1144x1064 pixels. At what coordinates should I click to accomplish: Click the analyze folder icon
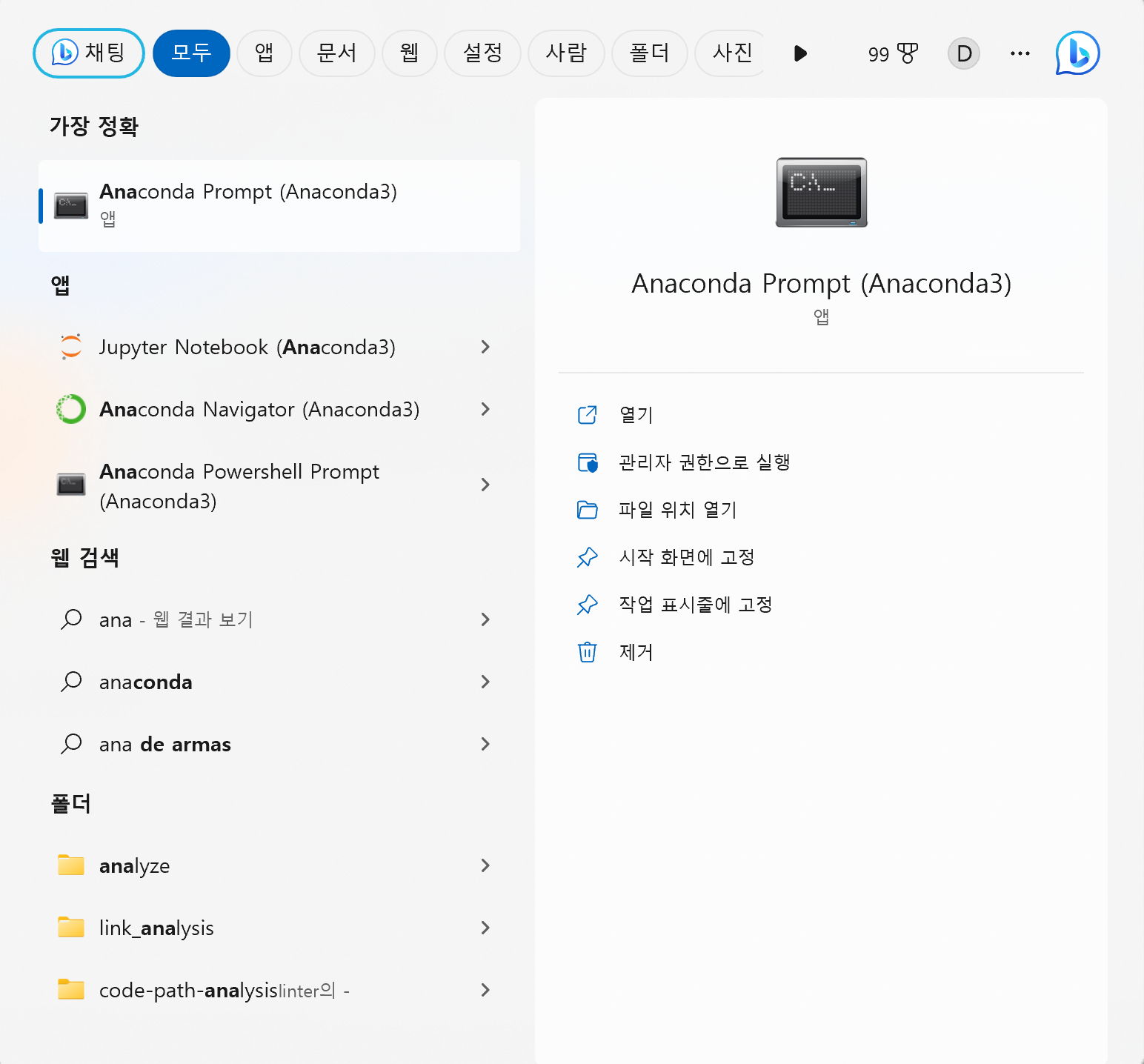pyautogui.click(x=71, y=865)
